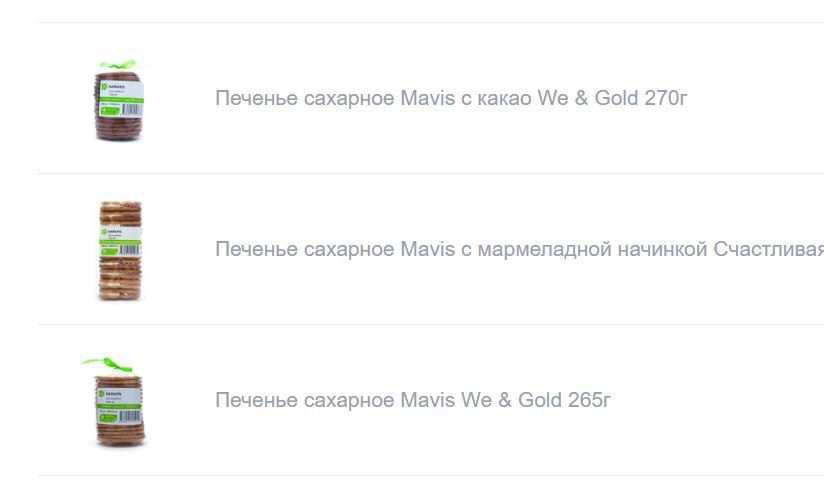Image resolution: width=824 pixels, height=499 pixels.
Task: Open the "Печенье сахарное Mavis с какао We & Gold 270г" link
Action: [x=451, y=98]
